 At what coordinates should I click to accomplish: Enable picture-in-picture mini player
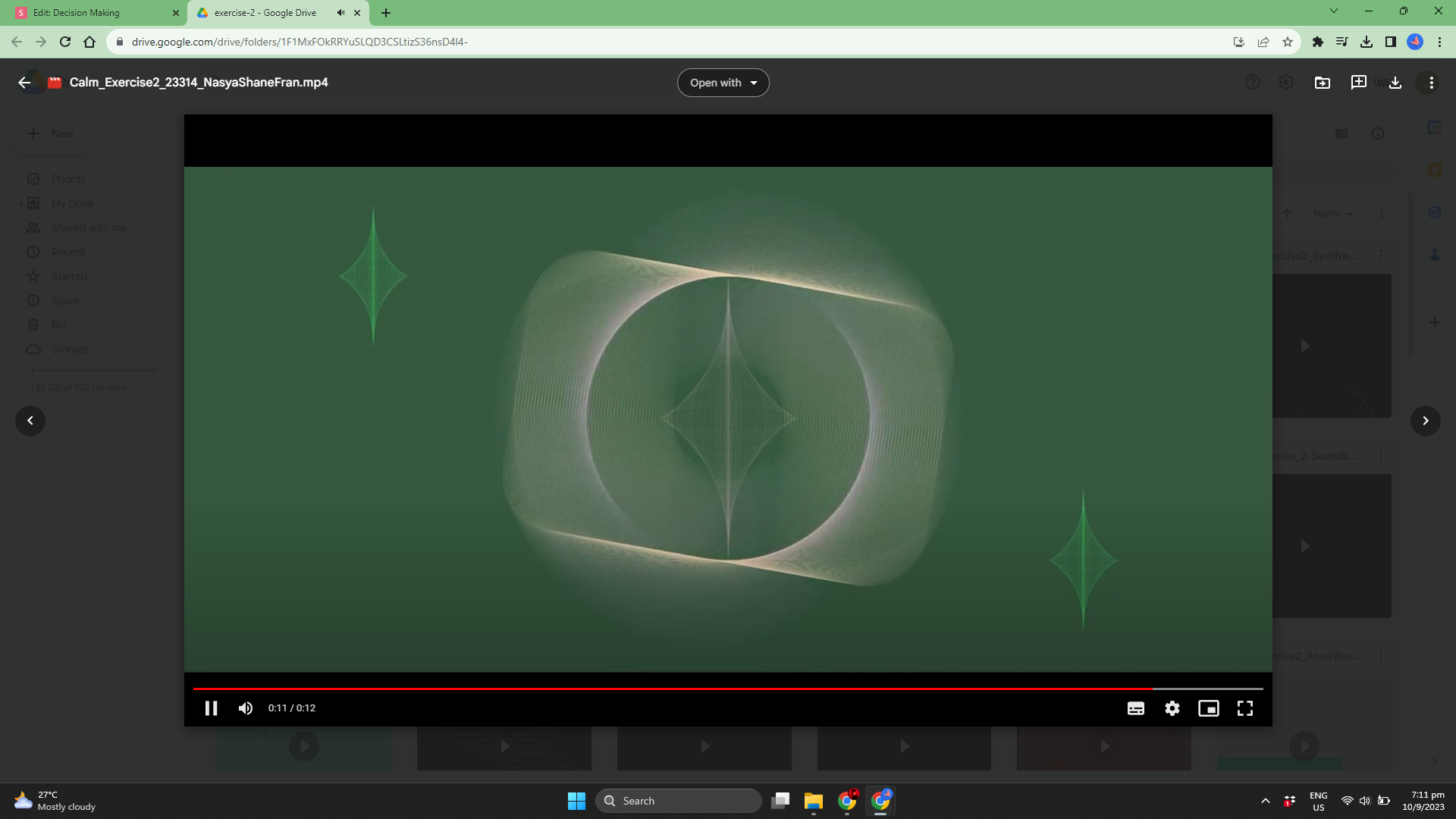tap(1208, 708)
